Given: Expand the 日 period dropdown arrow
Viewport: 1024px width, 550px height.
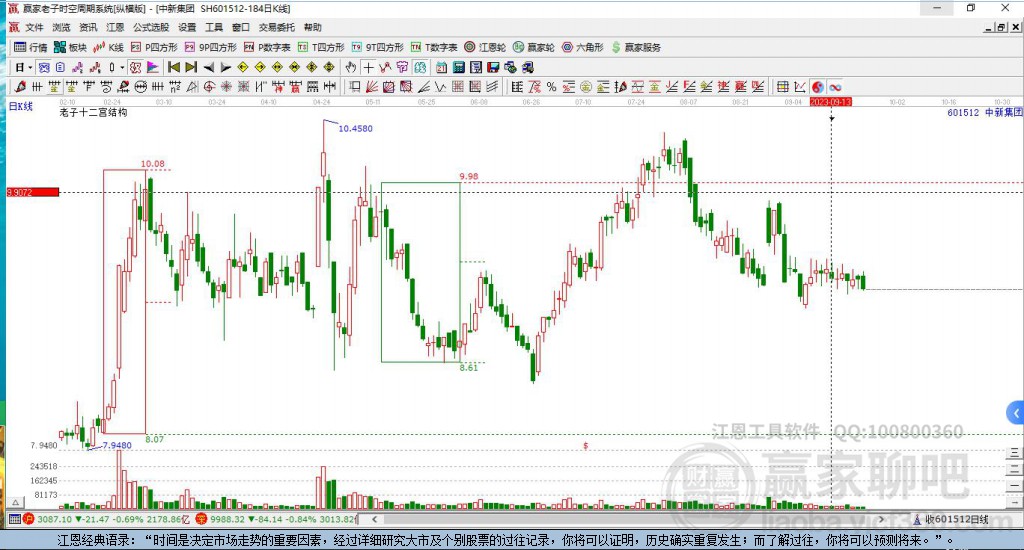Looking at the screenshot, I should (30, 67).
